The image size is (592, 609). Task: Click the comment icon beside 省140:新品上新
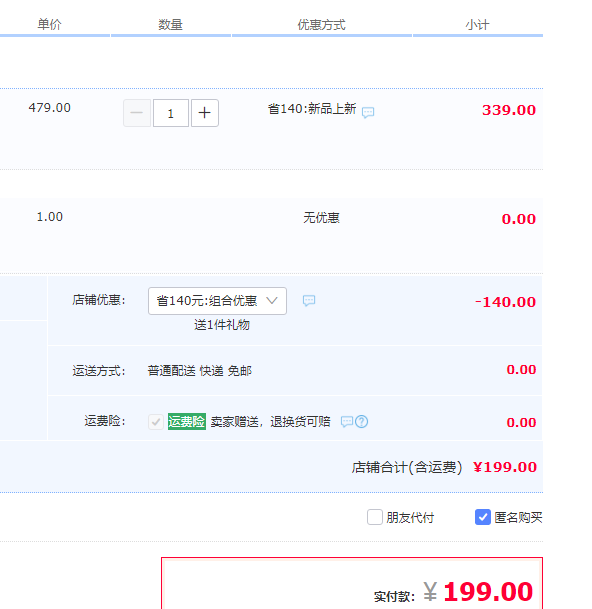click(368, 113)
